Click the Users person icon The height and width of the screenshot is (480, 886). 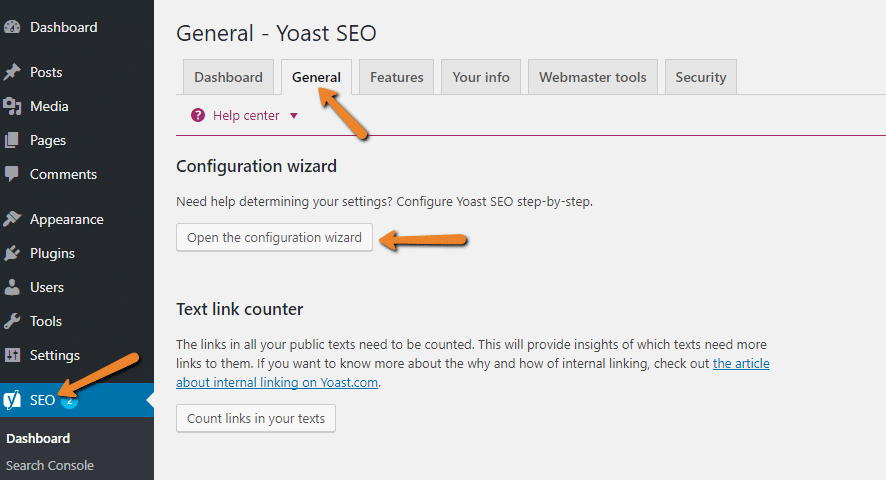[12, 287]
